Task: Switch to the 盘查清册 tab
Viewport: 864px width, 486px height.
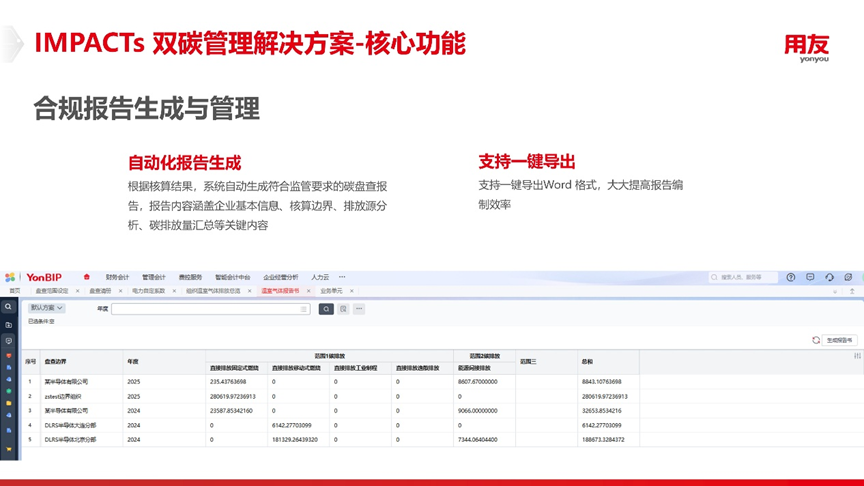Action: click(x=100, y=291)
